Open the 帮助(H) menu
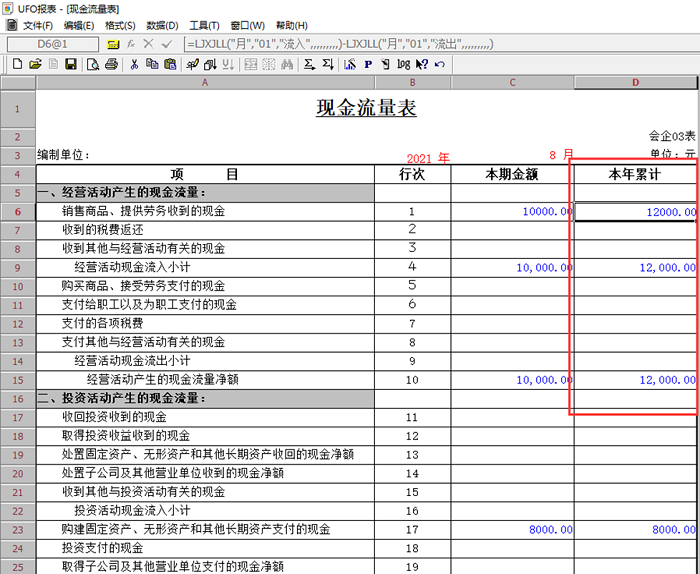 (x=292, y=25)
